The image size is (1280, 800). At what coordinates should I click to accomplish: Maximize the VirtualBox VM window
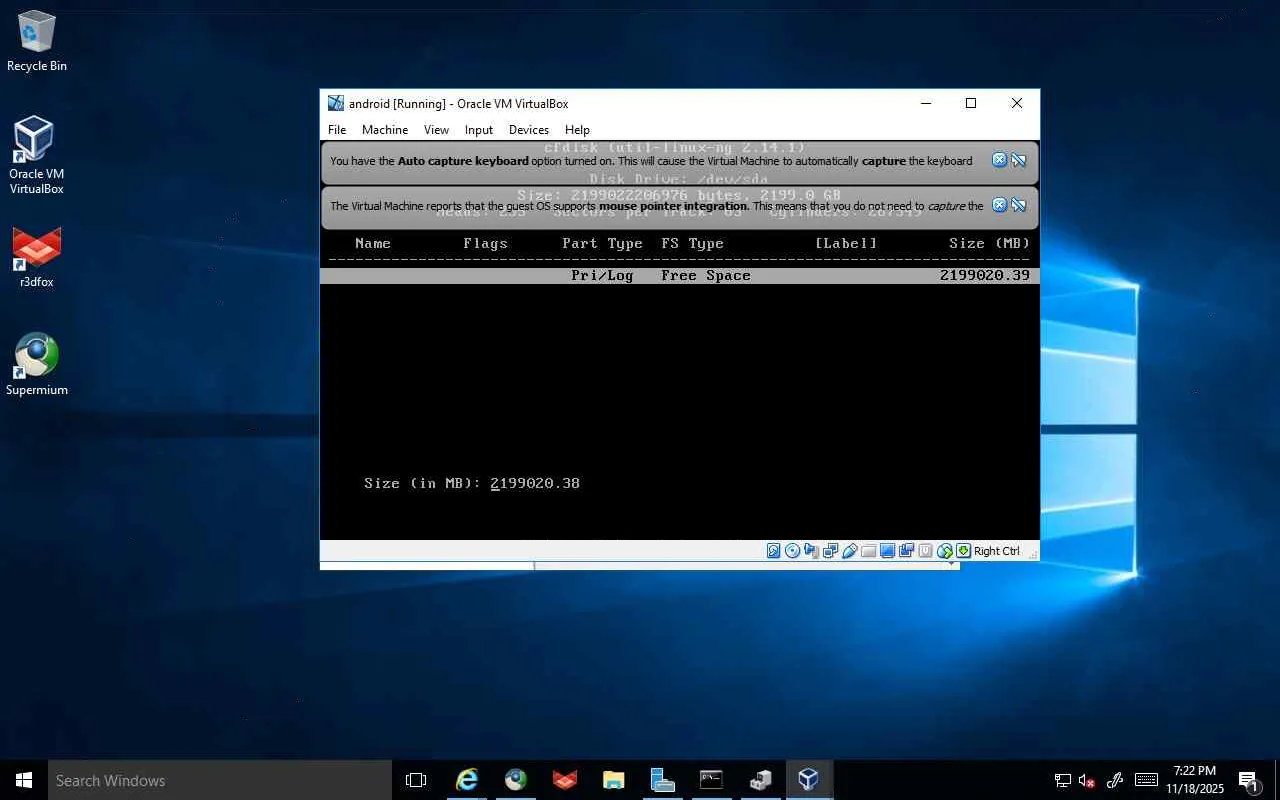click(x=971, y=103)
